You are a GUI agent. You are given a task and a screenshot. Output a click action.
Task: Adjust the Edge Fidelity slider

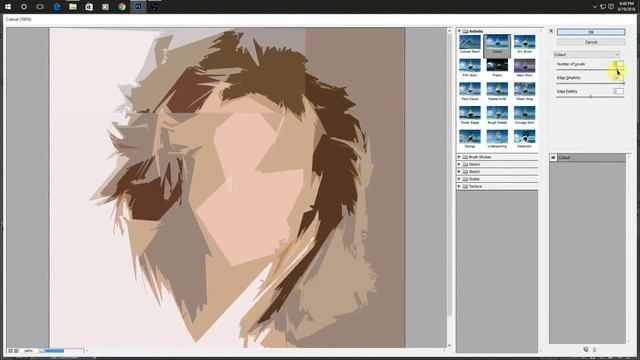tap(590, 97)
